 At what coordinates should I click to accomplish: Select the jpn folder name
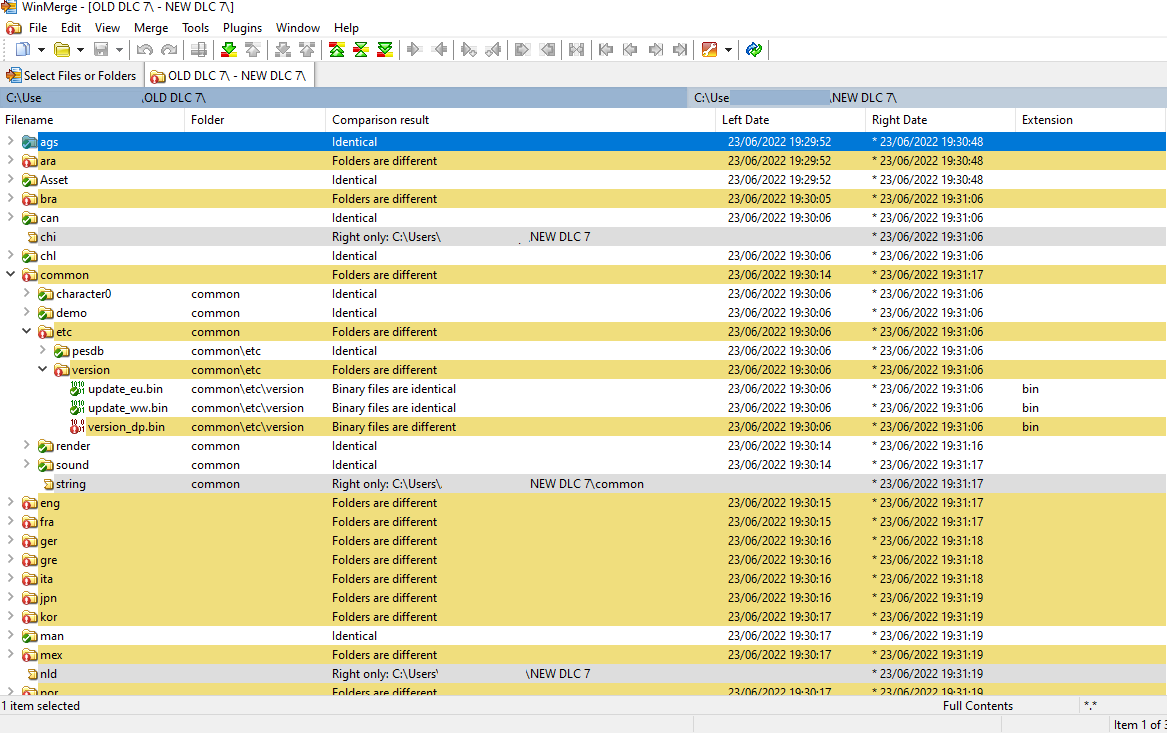[x=48, y=598]
